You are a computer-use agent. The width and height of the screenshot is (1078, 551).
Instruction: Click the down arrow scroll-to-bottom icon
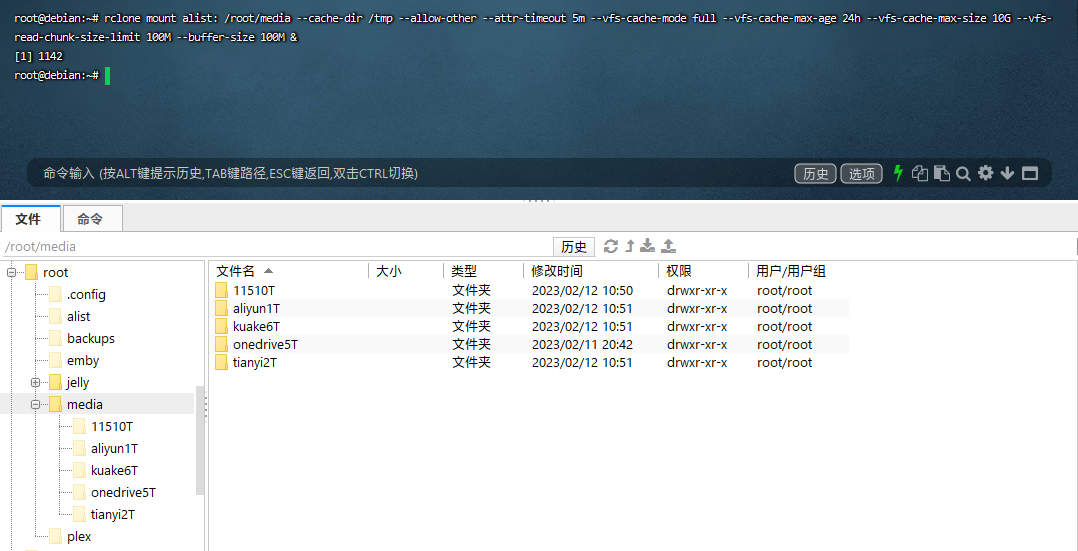pos(1007,173)
